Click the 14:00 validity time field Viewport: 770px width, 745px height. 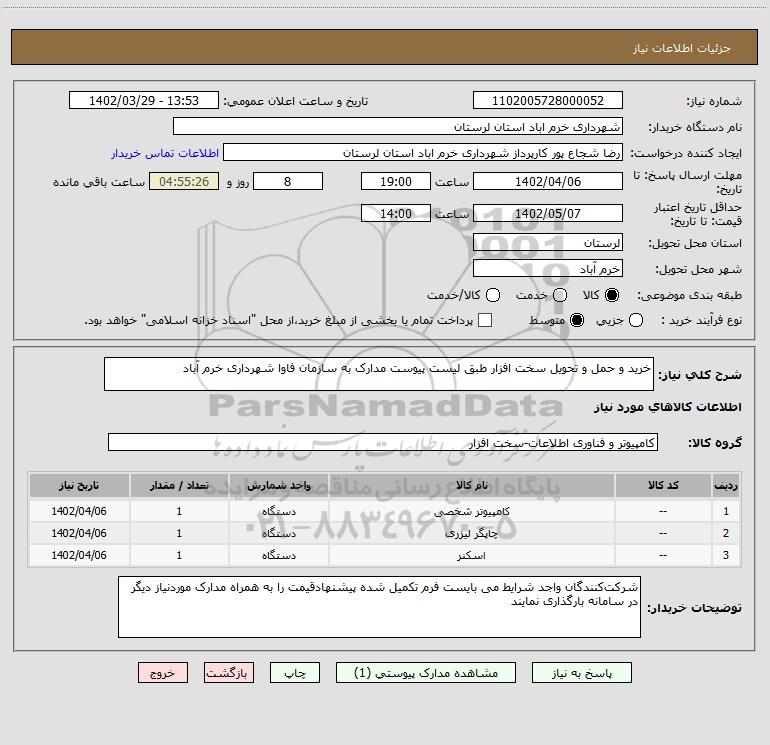coord(396,213)
